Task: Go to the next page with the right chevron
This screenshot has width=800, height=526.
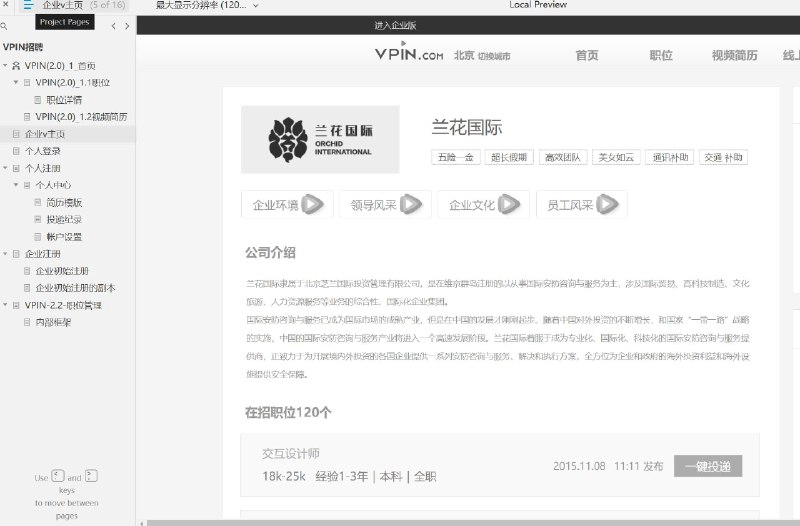Action: pyautogui.click(x=127, y=26)
